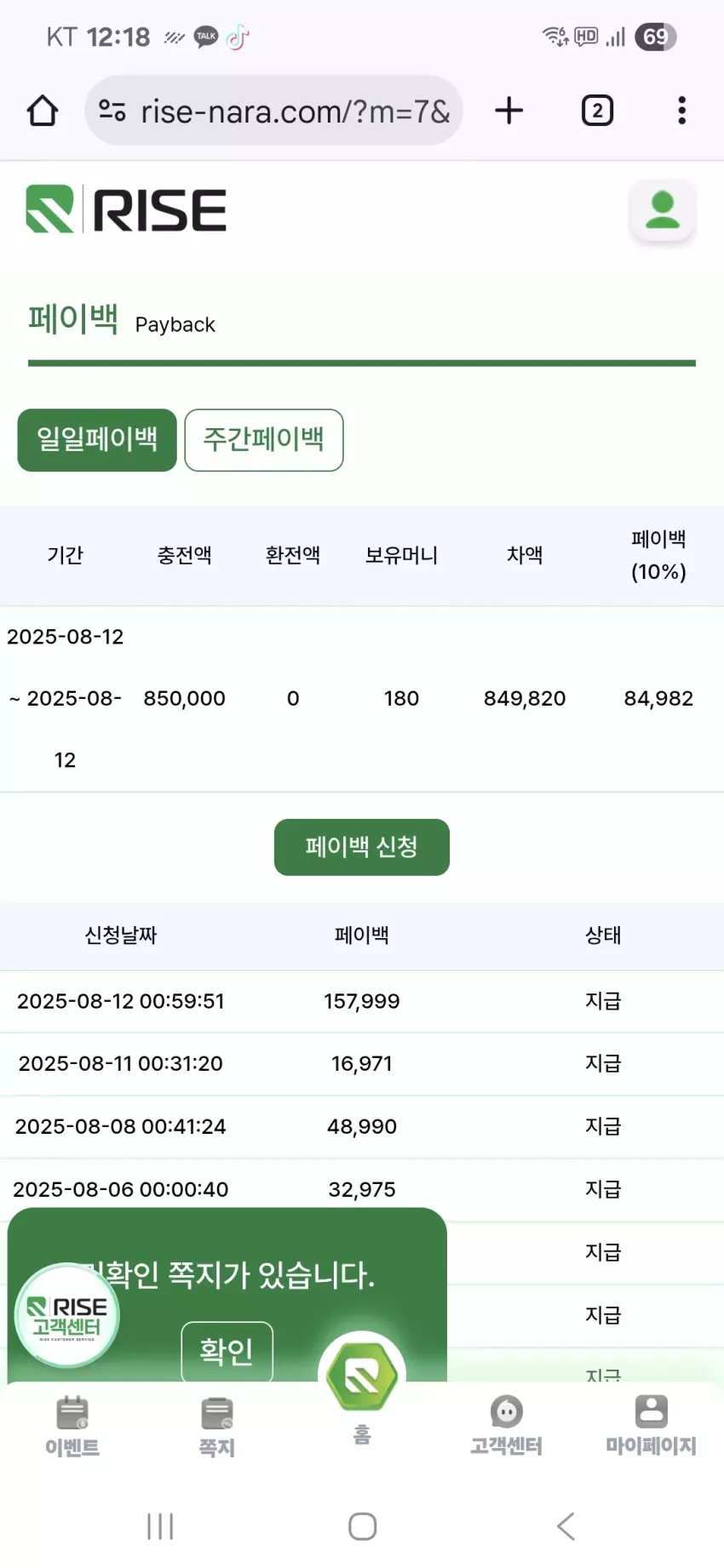Image resolution: width=724 pixels, height=1568 pixels.
Task: Select the 2025-08-12 00:59:51 payback row
Action: click(362, 1001)
